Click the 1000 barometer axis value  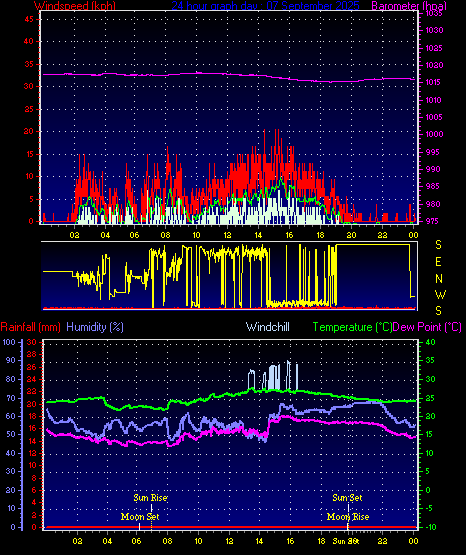point(434,134)
